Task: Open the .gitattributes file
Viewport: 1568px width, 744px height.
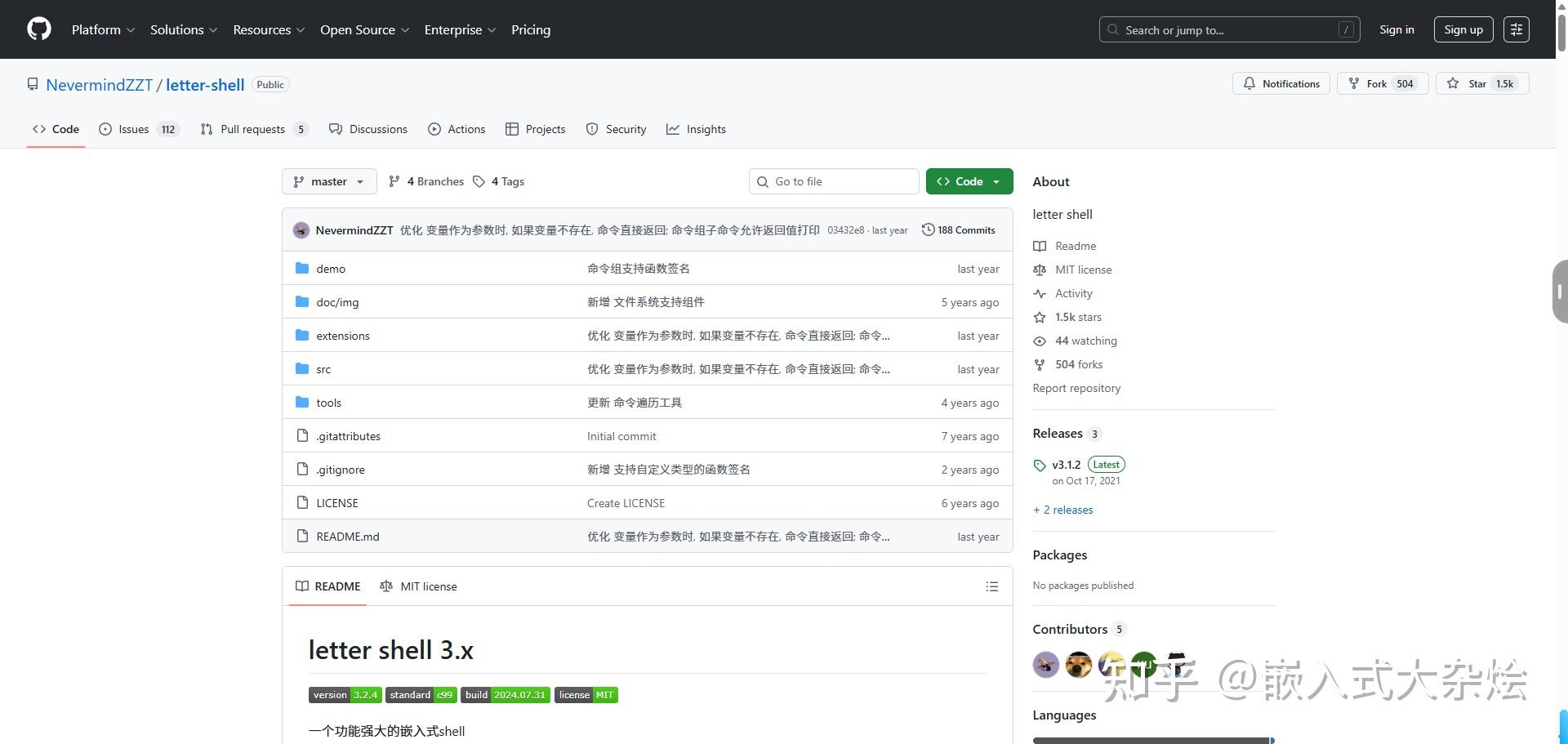Action: pos(348,436)
